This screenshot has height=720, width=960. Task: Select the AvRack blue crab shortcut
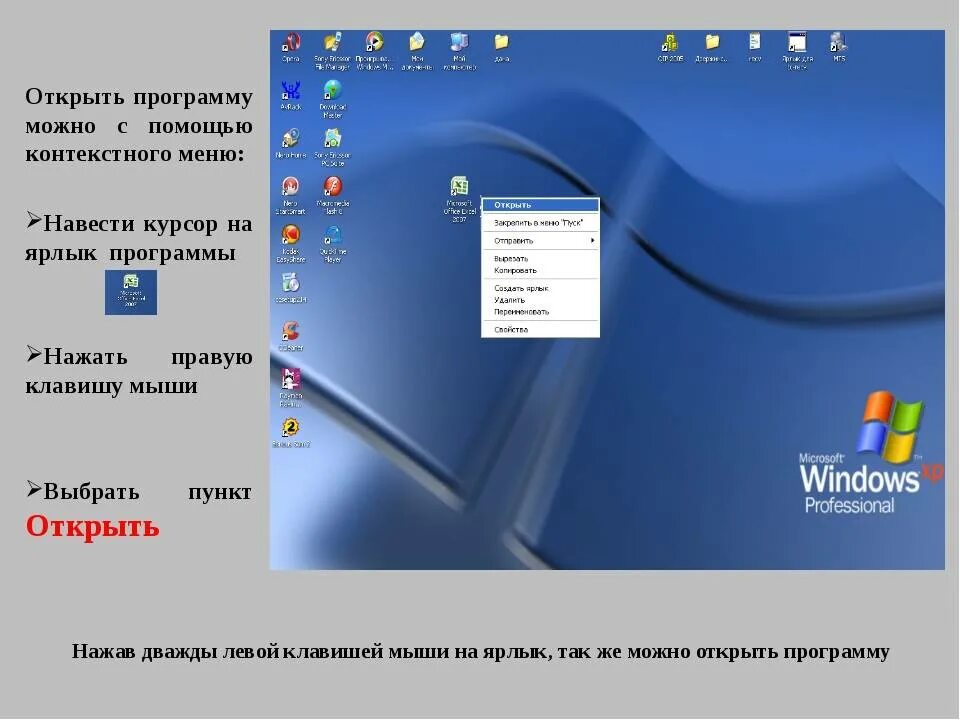tap(291, 96)
